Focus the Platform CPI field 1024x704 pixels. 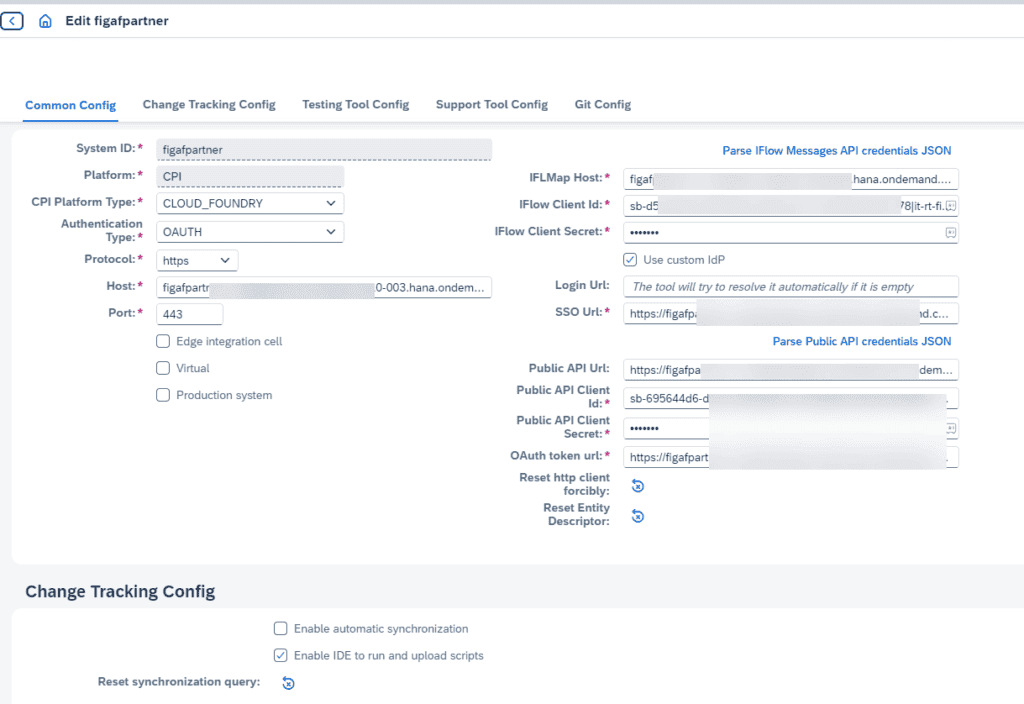(250, 176)
